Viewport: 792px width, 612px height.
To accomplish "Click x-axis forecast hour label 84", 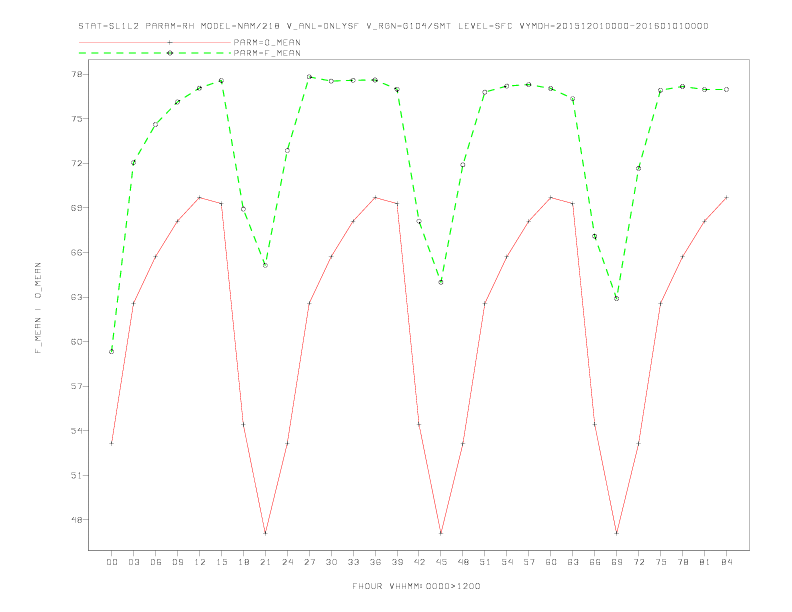I will pos(726,562).
